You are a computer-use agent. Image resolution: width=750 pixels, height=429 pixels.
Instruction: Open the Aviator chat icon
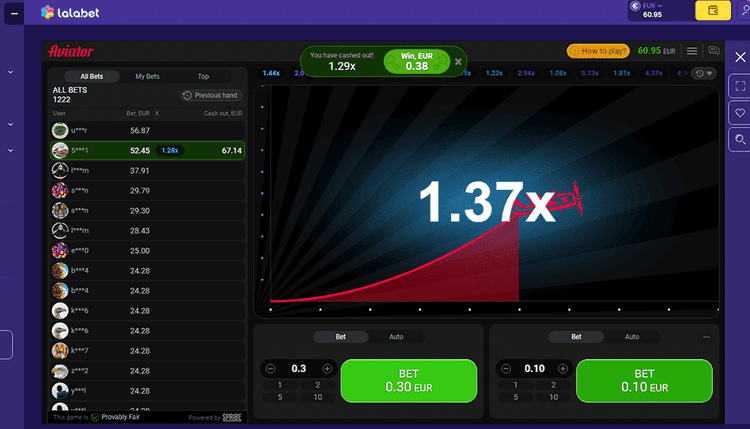(714, 51)
